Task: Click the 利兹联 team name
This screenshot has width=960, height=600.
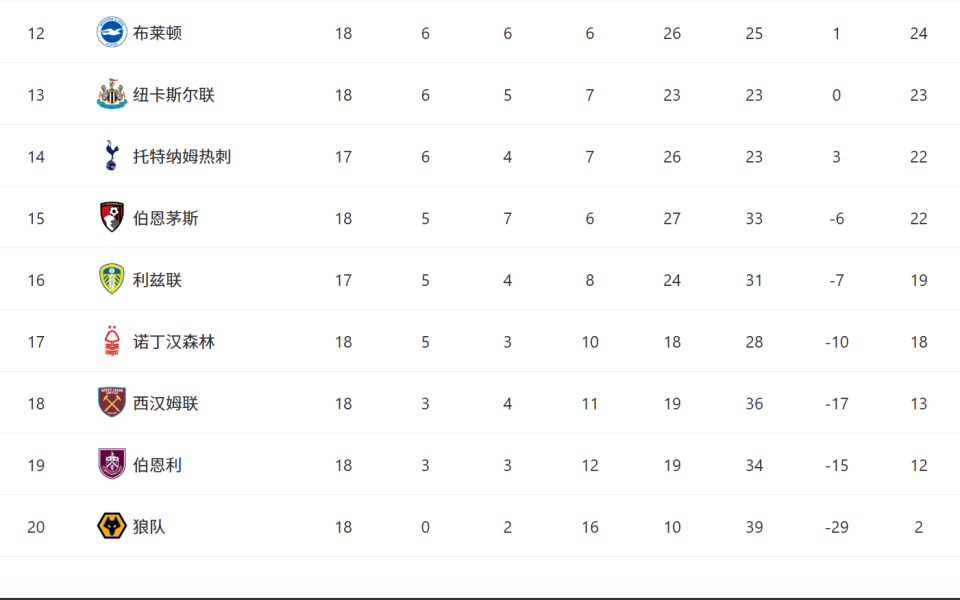Action: [x=157, y=280]
